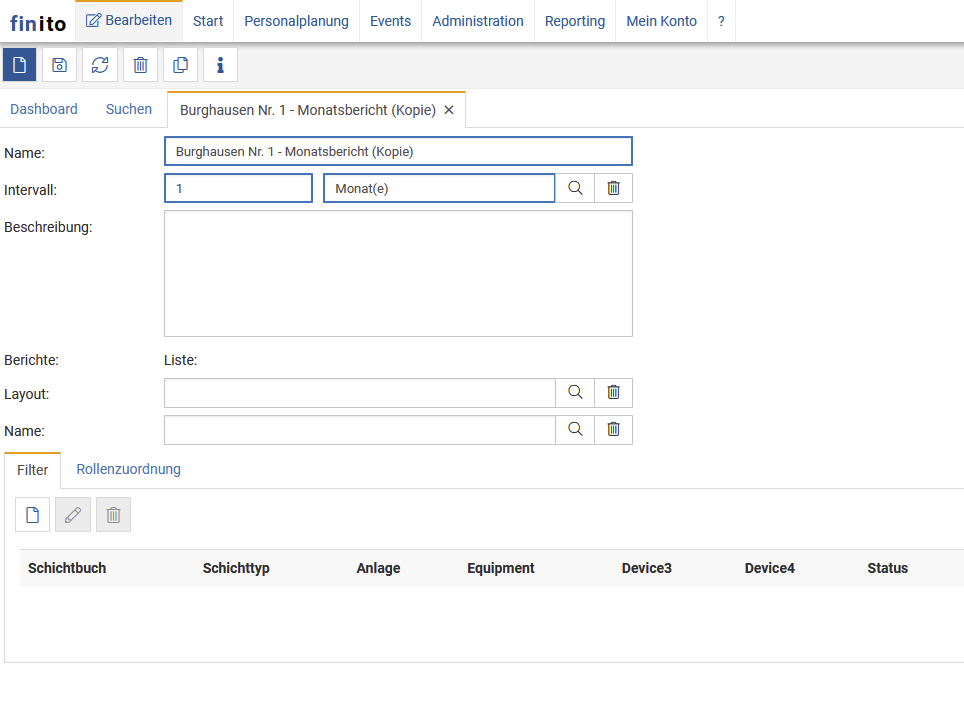Open the info icon in toolbar
964x704 pixels.
click(x=220, y=65)
